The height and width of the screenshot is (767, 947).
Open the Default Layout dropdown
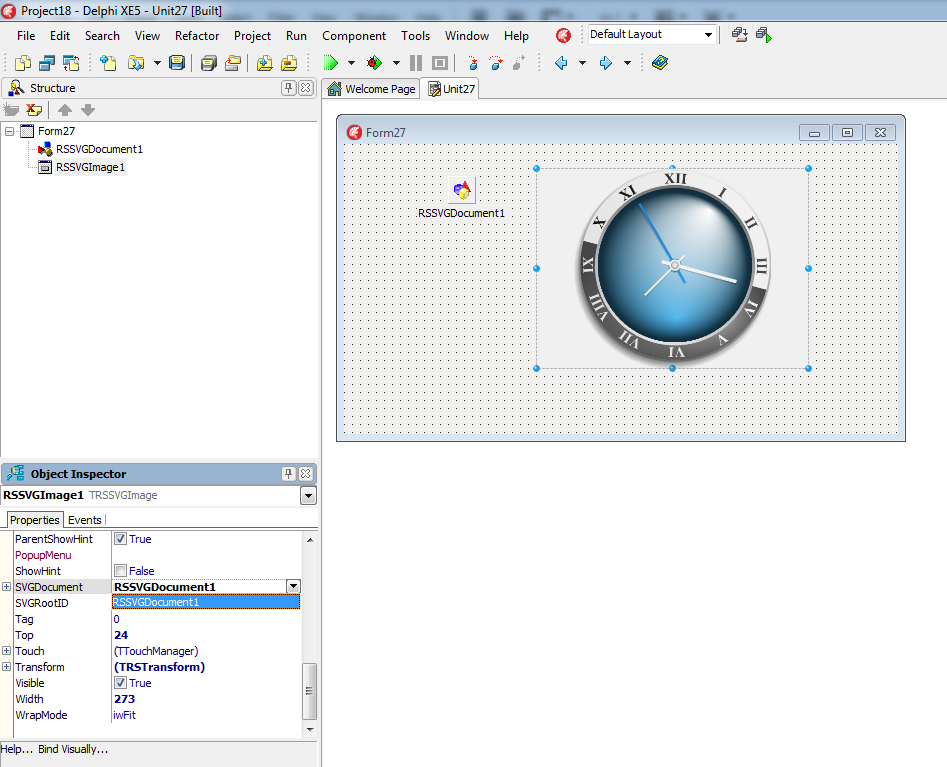point(708,35)
